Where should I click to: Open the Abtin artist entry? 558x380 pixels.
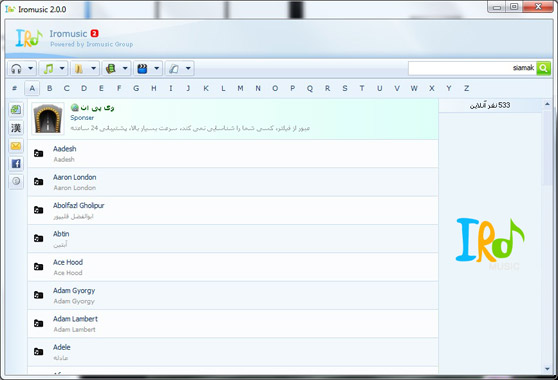233,239
